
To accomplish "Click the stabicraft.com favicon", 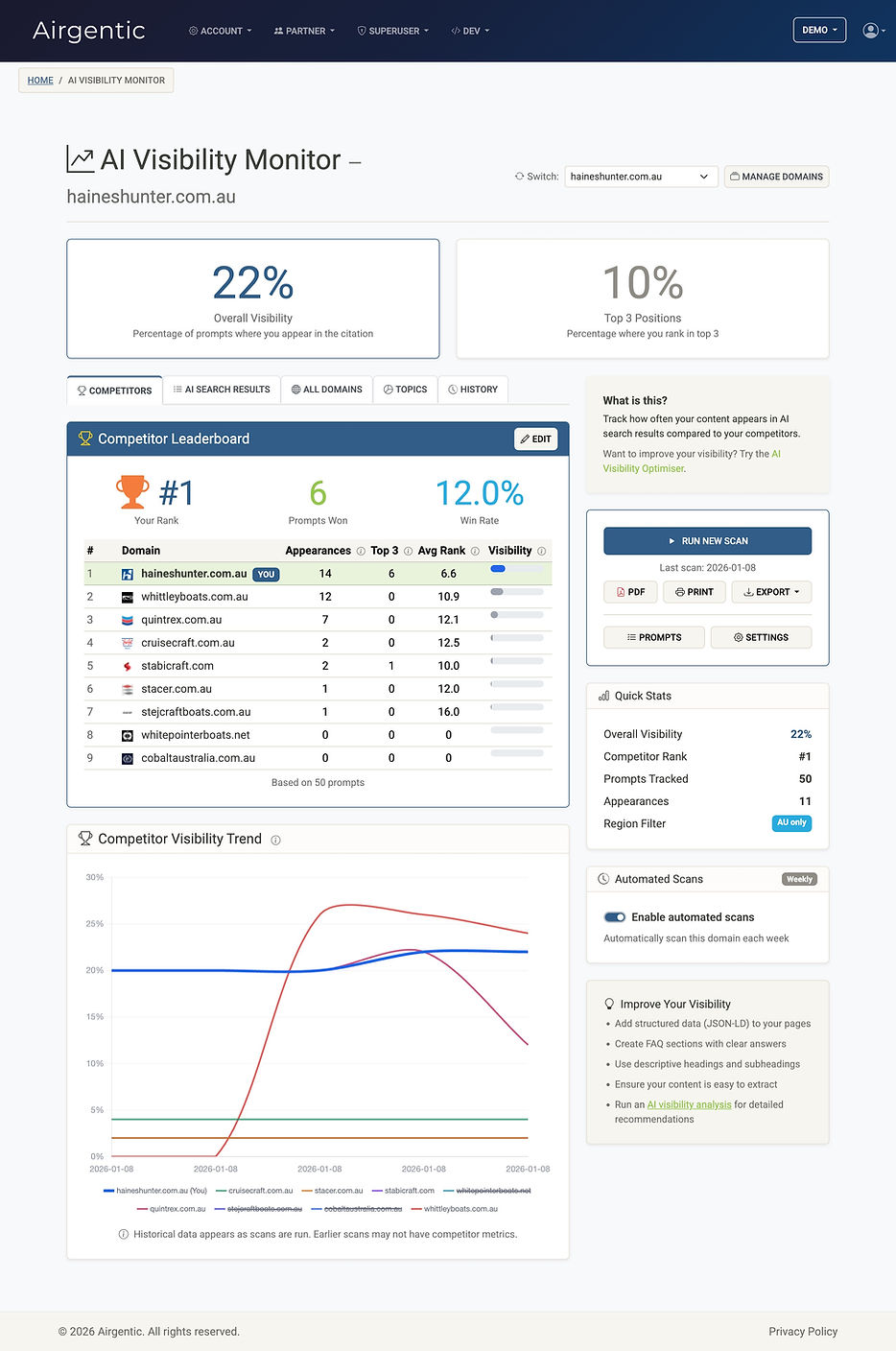I will tap(128, 666).
